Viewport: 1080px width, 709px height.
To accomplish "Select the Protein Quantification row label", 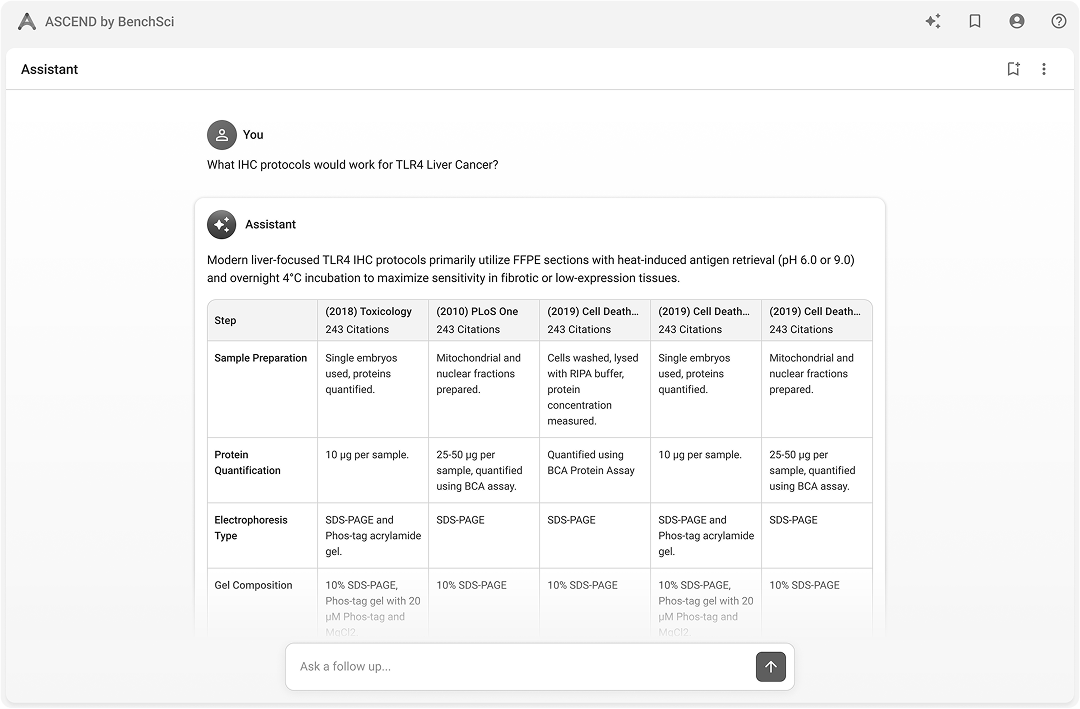I will (247, 462).
